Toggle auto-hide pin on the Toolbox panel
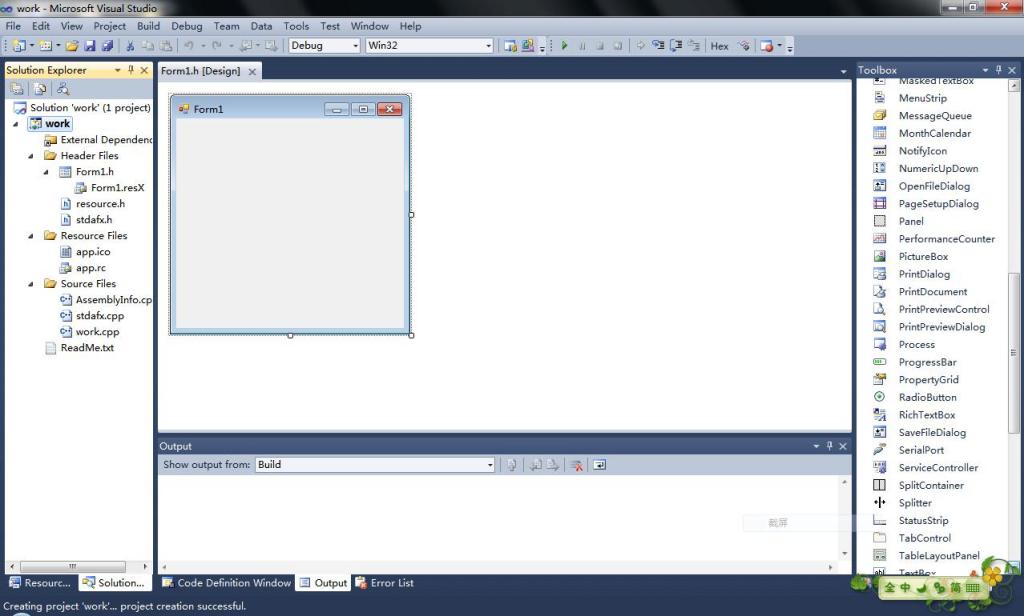Viewport: 1024px width, 616px height. 999,70
